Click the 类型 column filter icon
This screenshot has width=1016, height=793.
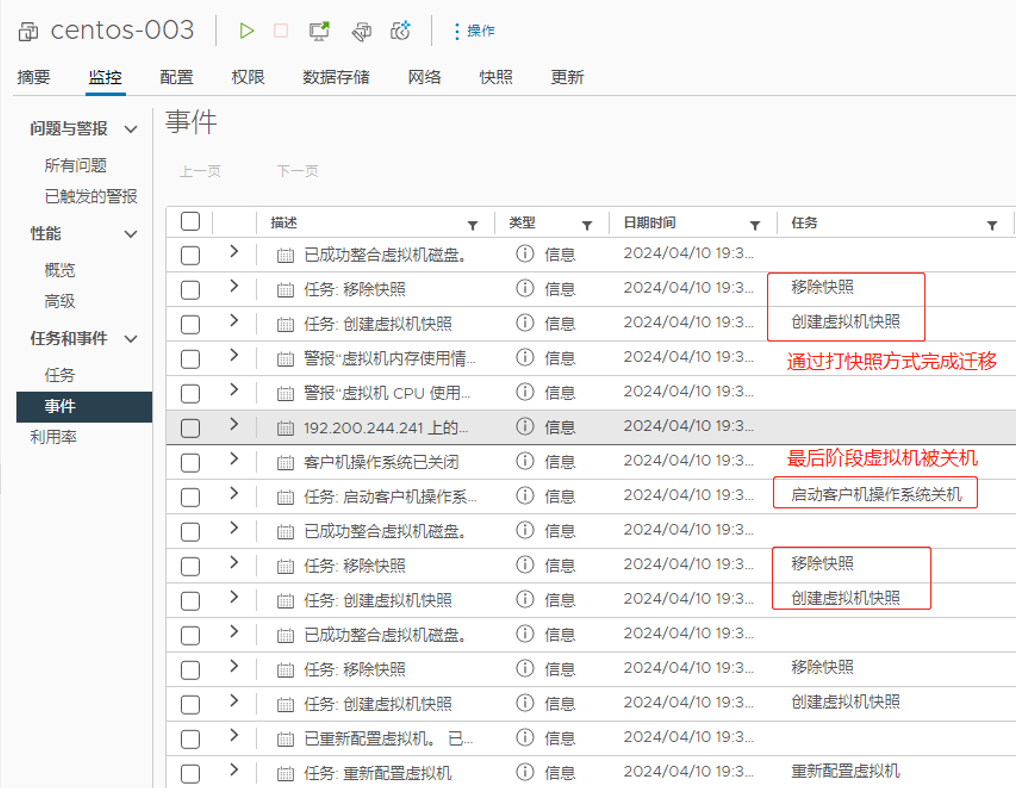[x=585, y=224]
